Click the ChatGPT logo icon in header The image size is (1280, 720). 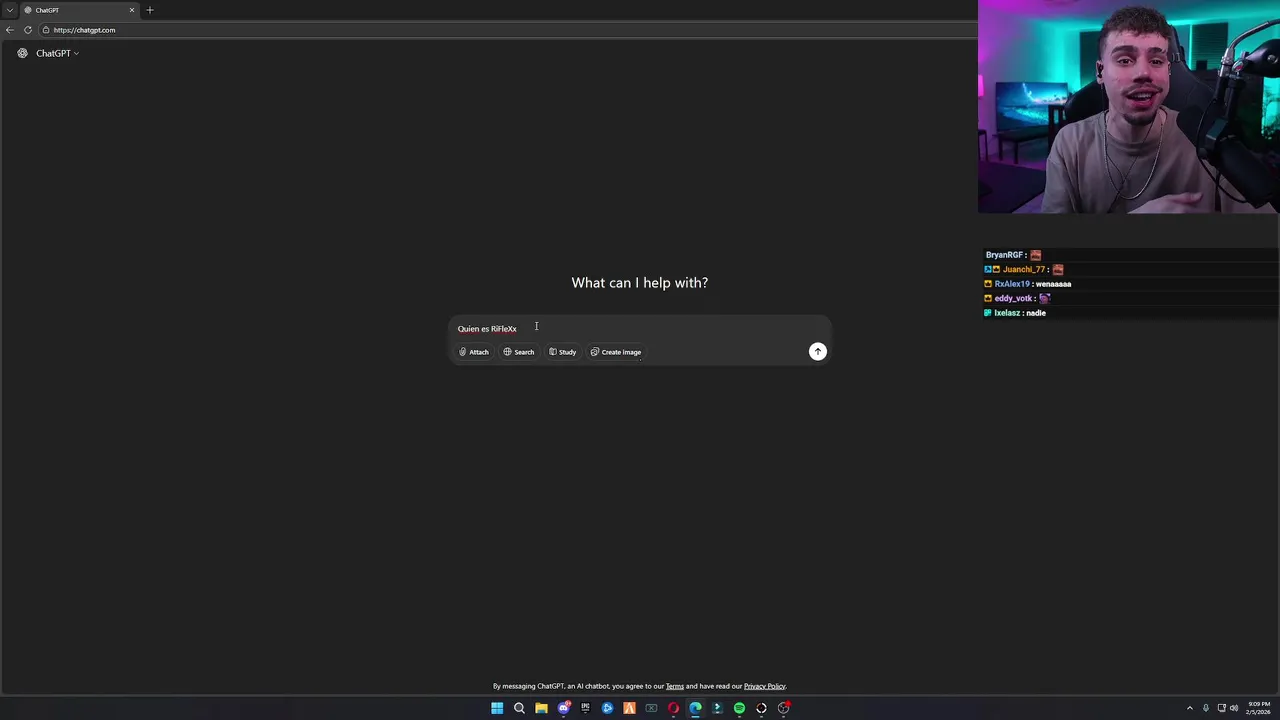(x=22, y=53)
